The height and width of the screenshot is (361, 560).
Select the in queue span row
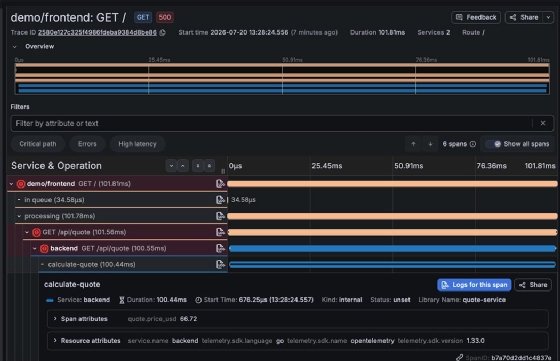[x=121, y=200]
